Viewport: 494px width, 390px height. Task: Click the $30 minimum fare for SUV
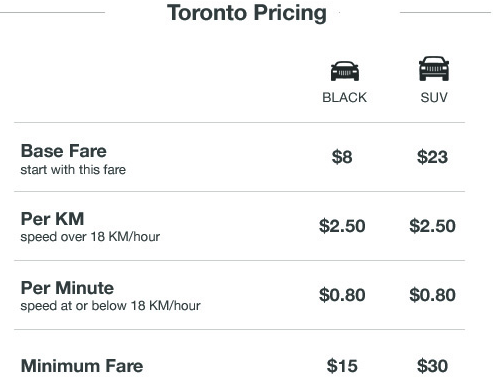point(432,366)
